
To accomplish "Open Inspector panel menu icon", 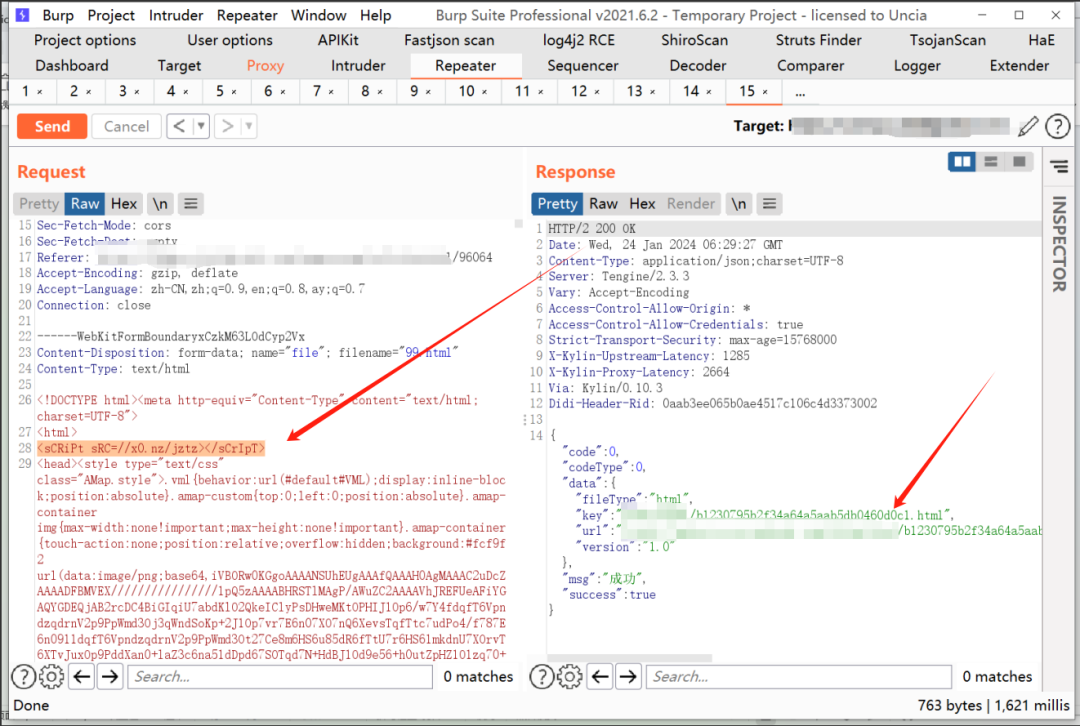I will coord(1059,166).
